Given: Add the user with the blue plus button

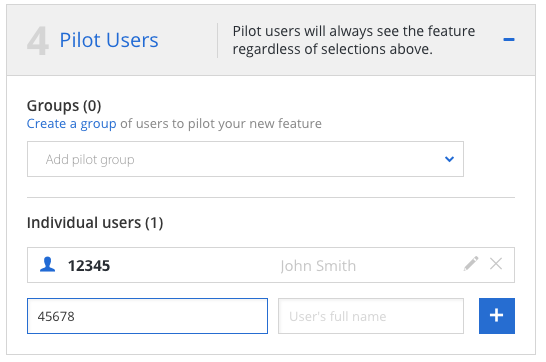Looking at the screenshot, I should point(497,316).
